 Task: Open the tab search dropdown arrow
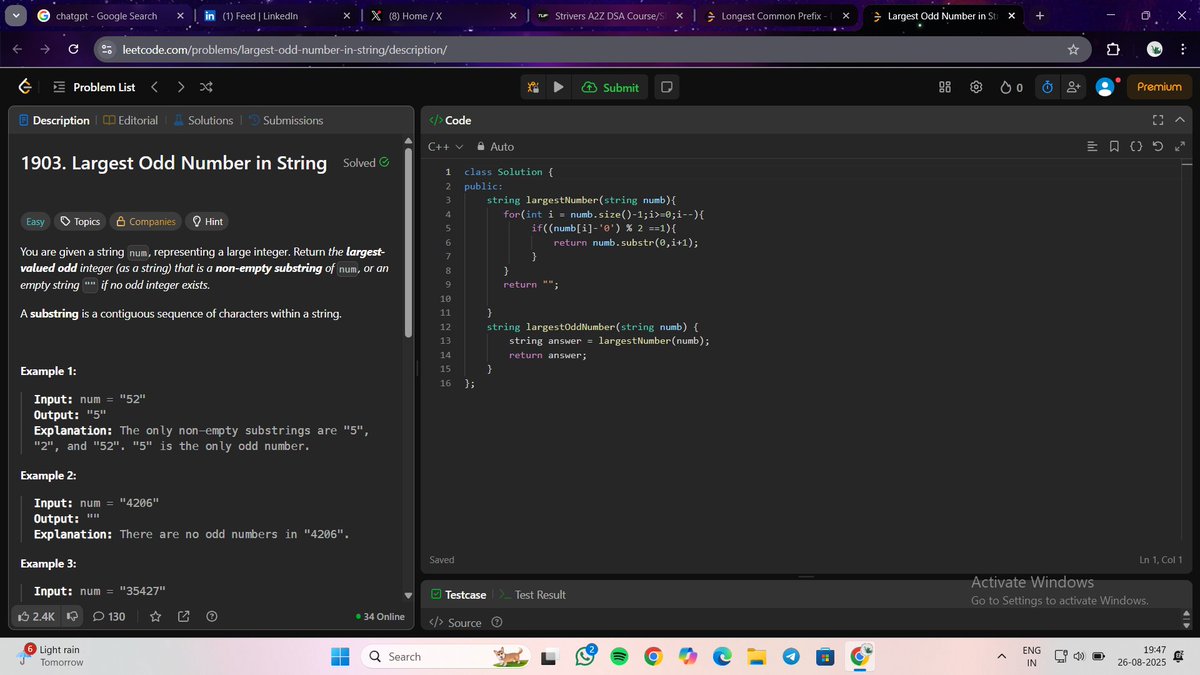[x=16, y=16]
